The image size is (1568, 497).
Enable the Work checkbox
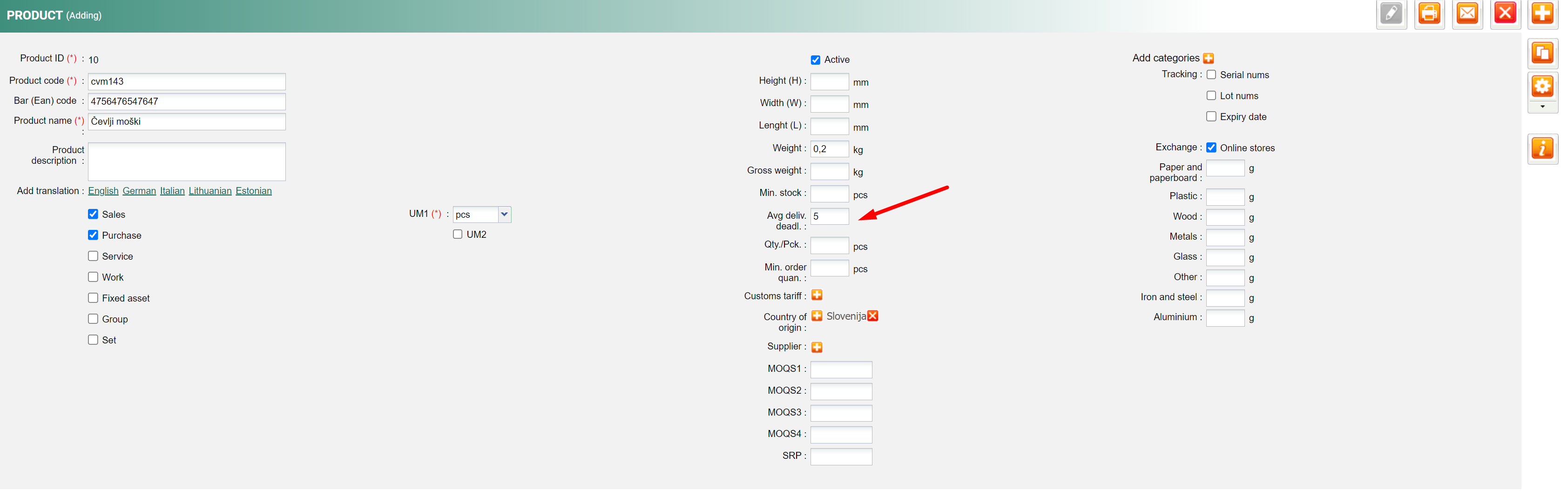[x=93, y=277]
